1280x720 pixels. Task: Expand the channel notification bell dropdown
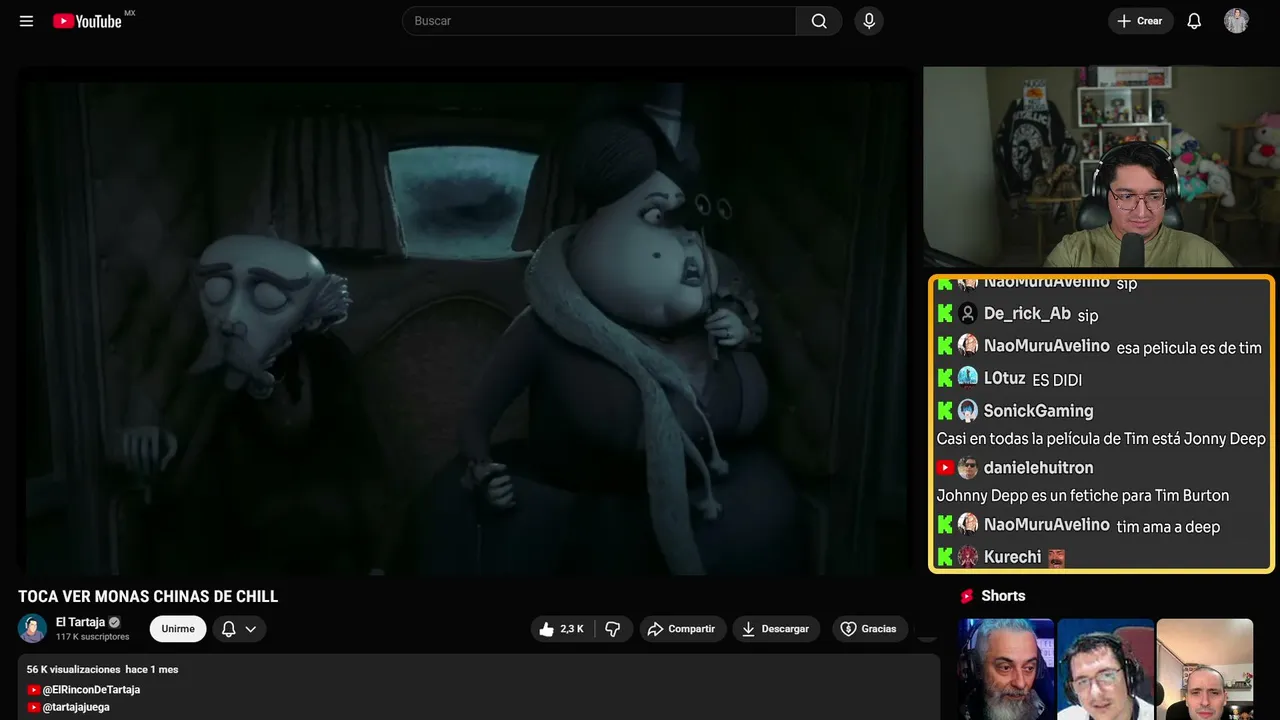coord(239,629)
